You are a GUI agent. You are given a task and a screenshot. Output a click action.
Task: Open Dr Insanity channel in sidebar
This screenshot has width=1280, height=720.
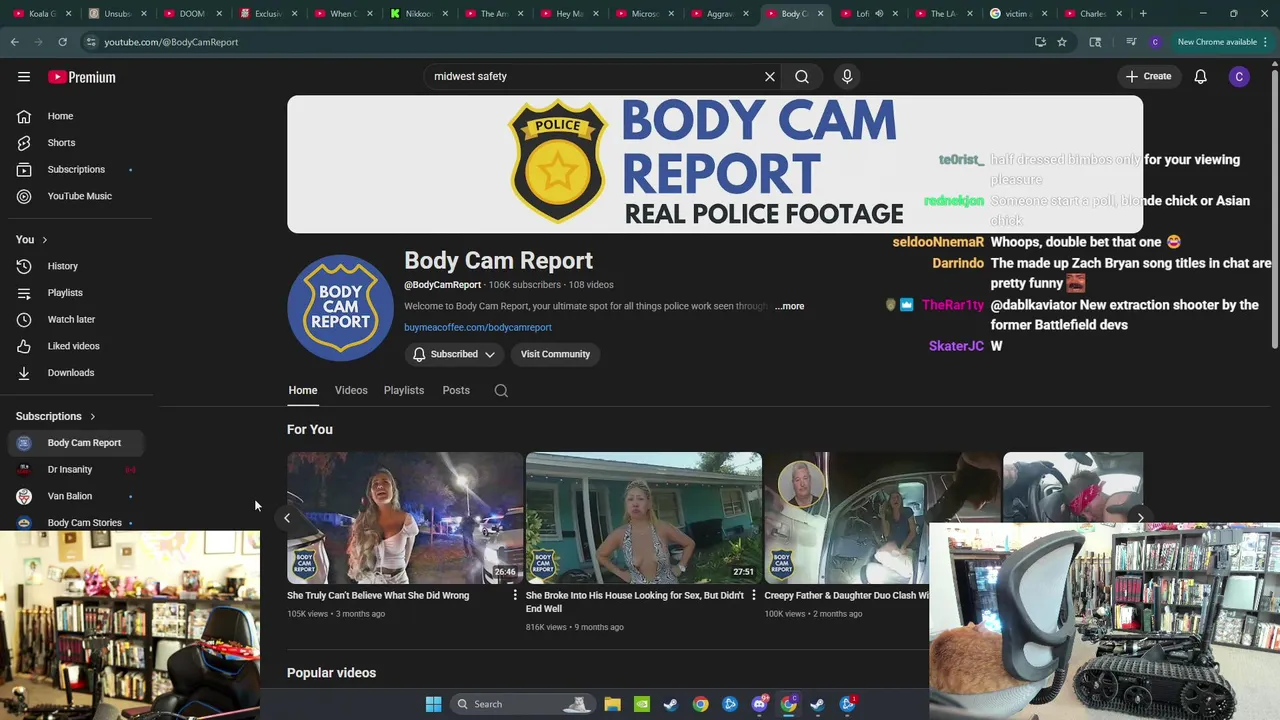coord(76,470)
